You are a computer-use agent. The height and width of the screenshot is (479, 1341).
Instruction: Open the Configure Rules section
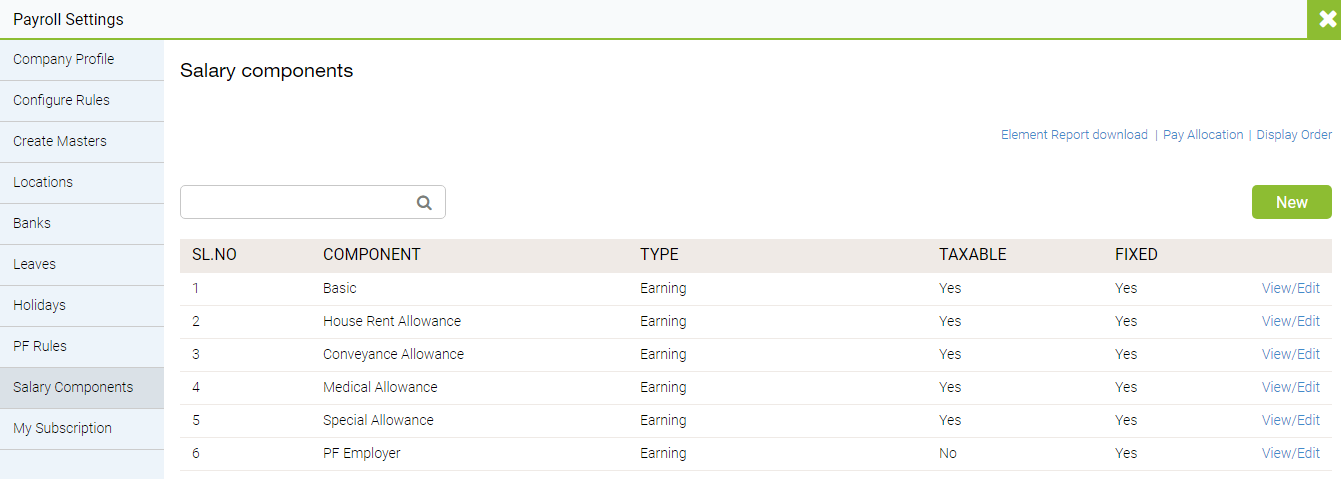click(x=82, y=101)
